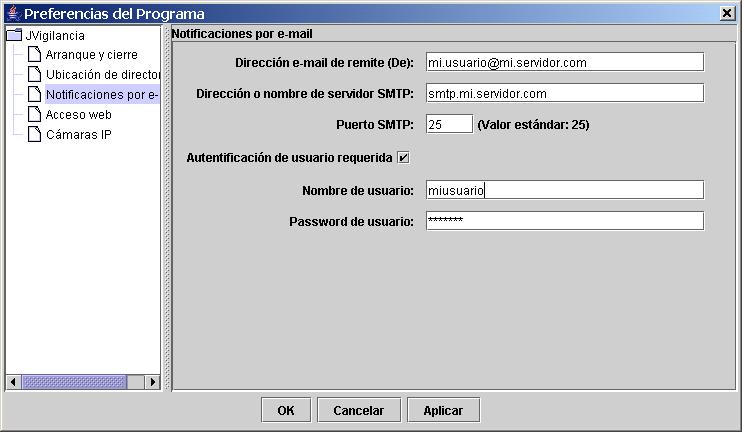Apply changes with the Aplicar button
This screenshot has width=742, height=432.
pos(443,410)
